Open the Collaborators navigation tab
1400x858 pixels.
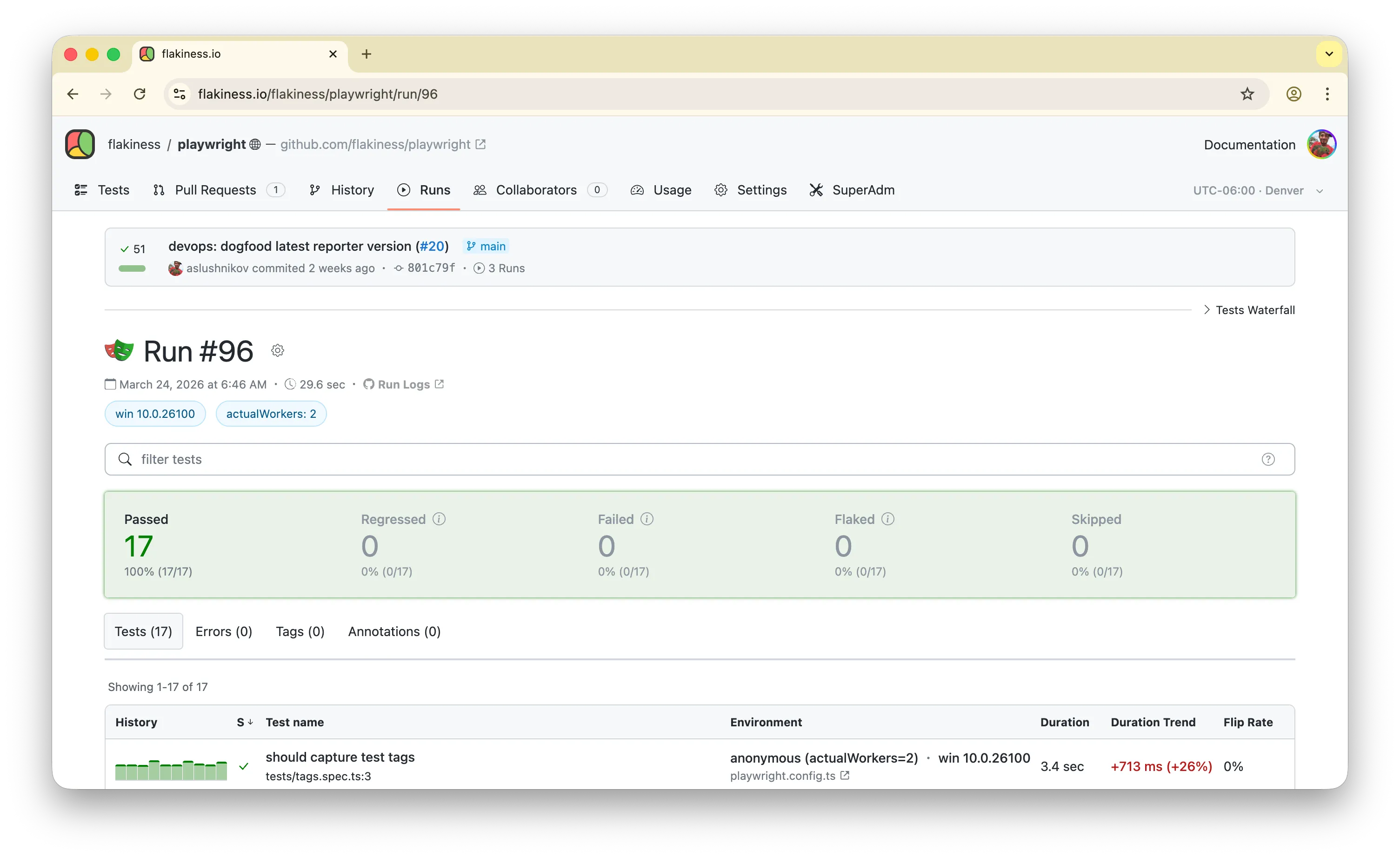pos(540,190)
